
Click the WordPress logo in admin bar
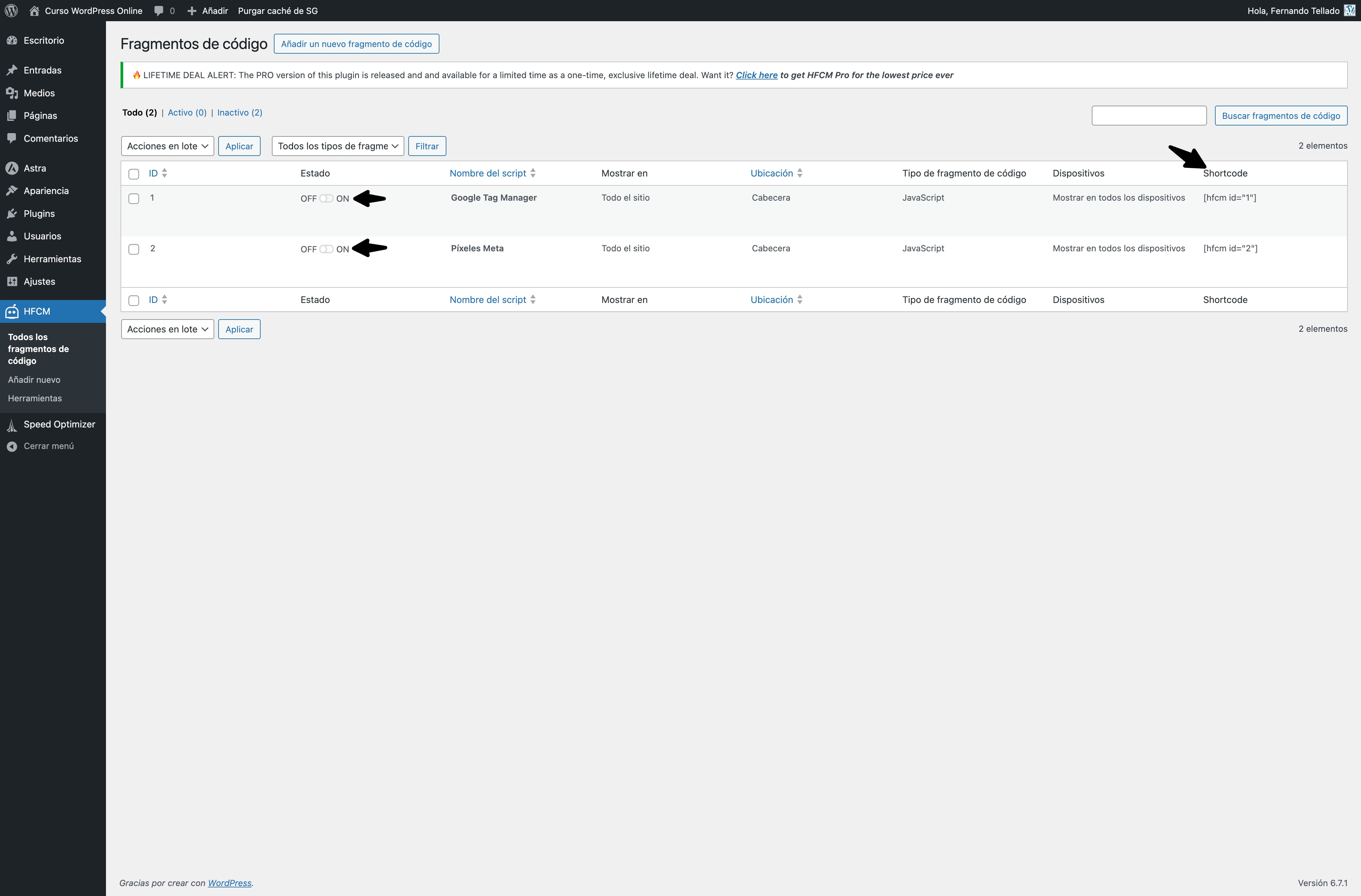point(11,10)
